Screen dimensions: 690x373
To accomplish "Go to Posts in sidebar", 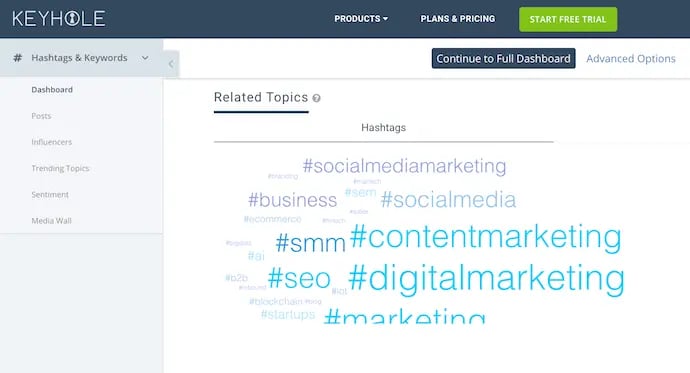I will click(41, 116).
